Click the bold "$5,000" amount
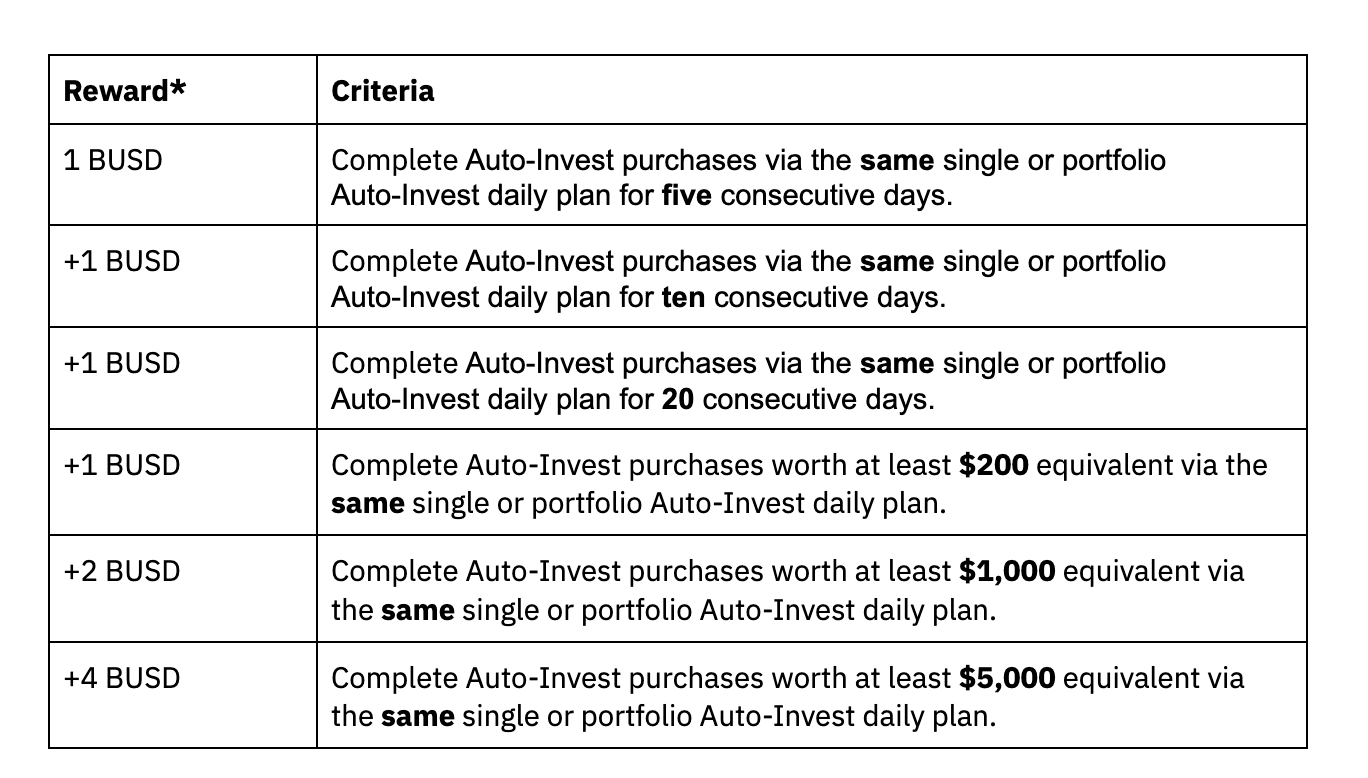Screen dimensions: 1368x778 pyautogui.click(x=1006, y=679)
